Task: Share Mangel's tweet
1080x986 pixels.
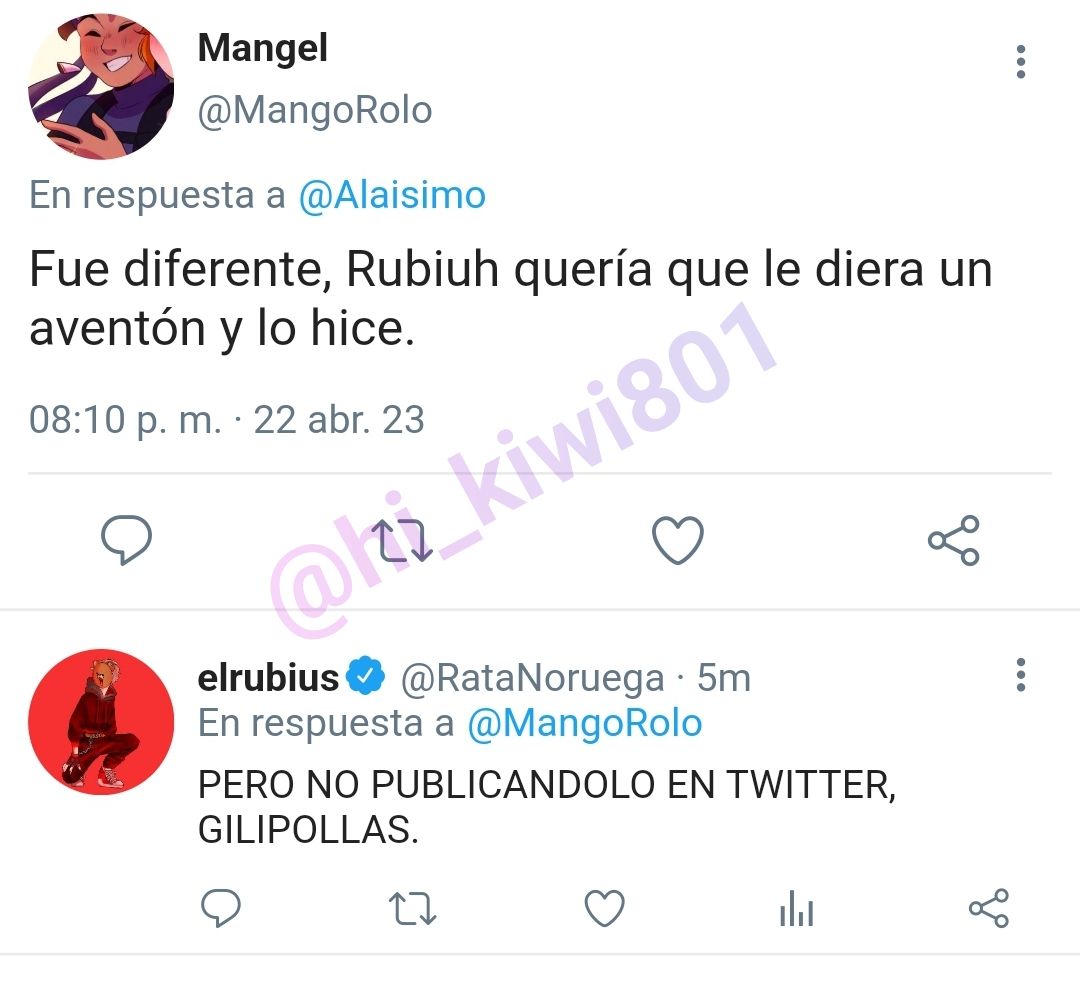Action: coord(954,541)
